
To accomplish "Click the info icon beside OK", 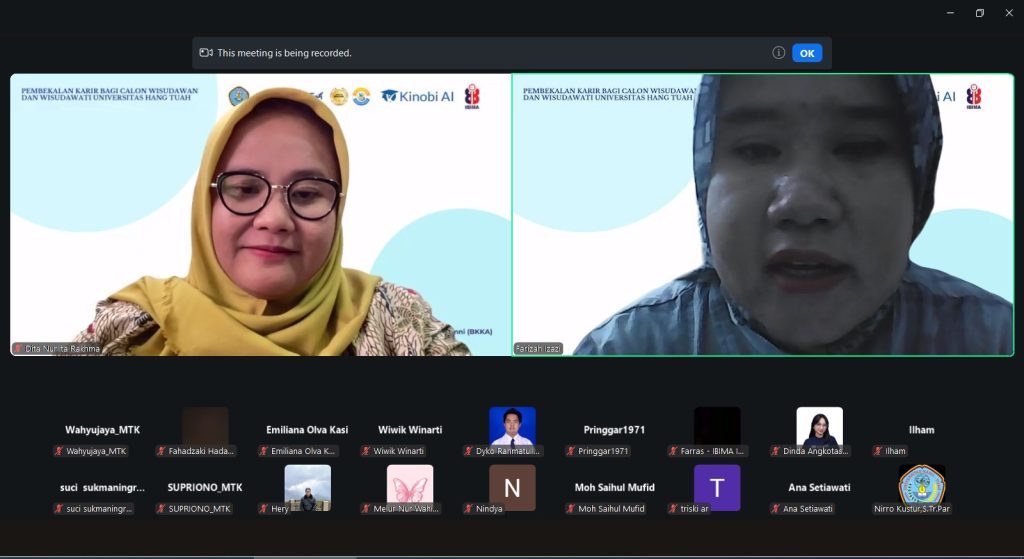I will coord(778,53).
